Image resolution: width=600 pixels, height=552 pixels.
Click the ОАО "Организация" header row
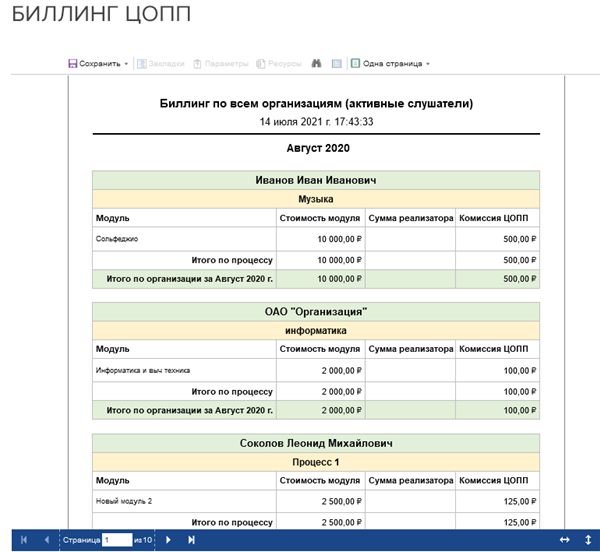[316, 312]
